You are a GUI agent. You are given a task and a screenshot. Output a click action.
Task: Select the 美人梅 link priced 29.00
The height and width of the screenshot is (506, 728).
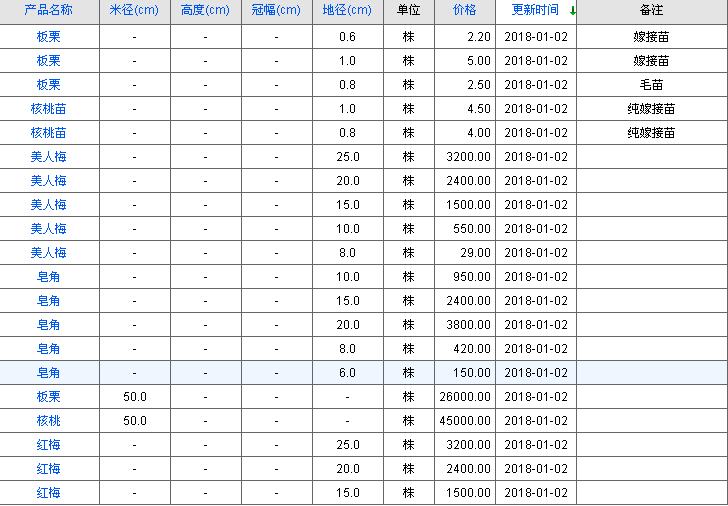coord(48,253)
